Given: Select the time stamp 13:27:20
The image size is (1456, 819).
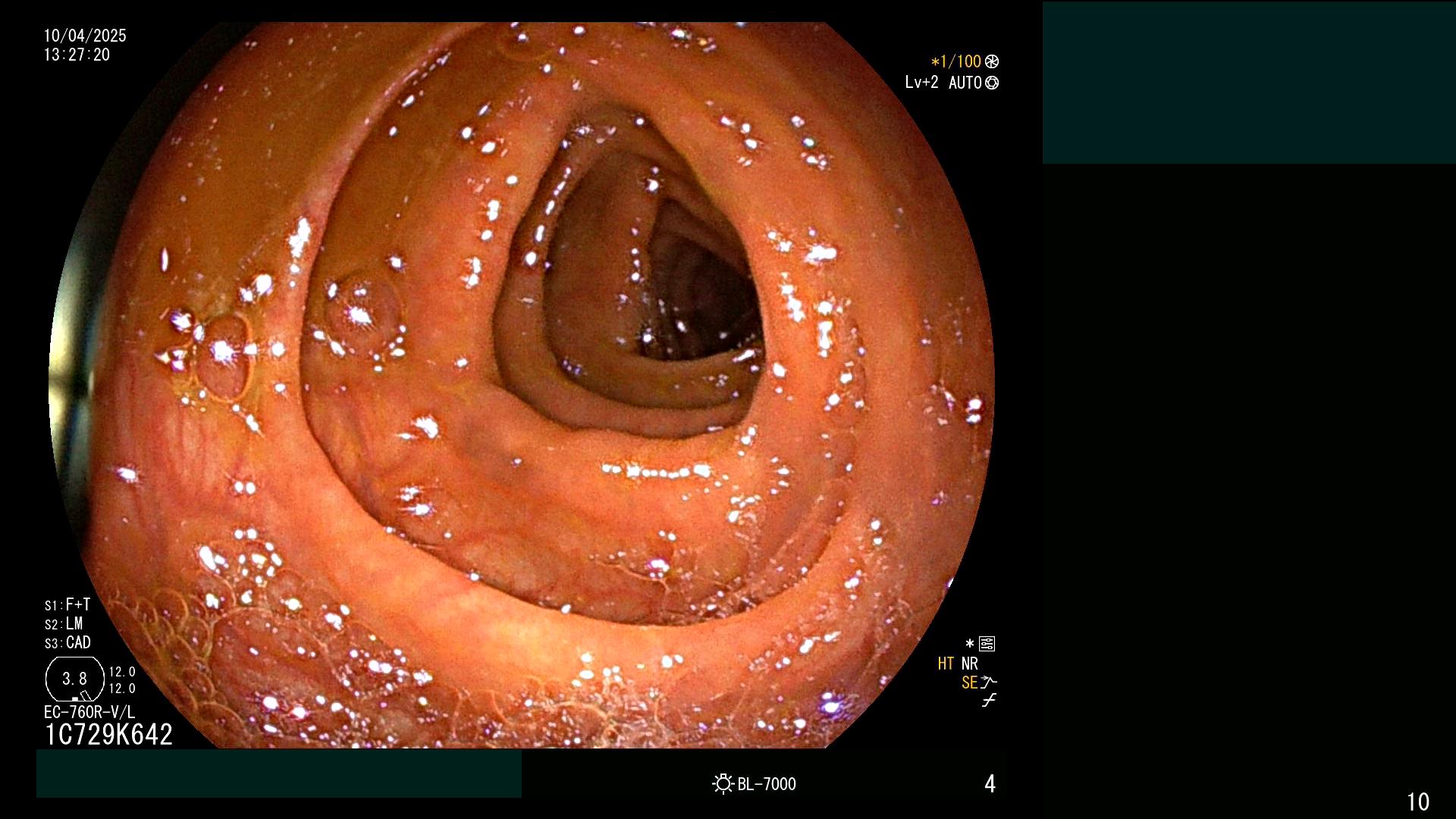Looking at the screenshot, I should (77, 55).
